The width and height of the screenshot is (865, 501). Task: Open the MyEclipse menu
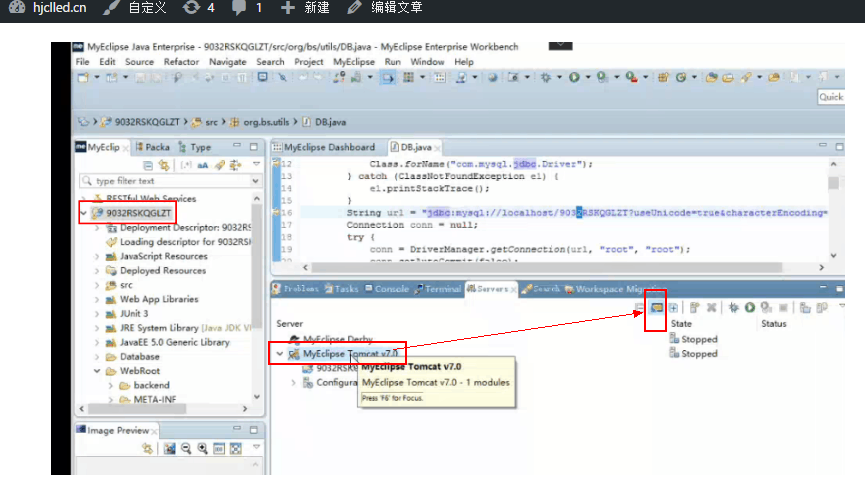pyautogui.click(x=354, y=62)
